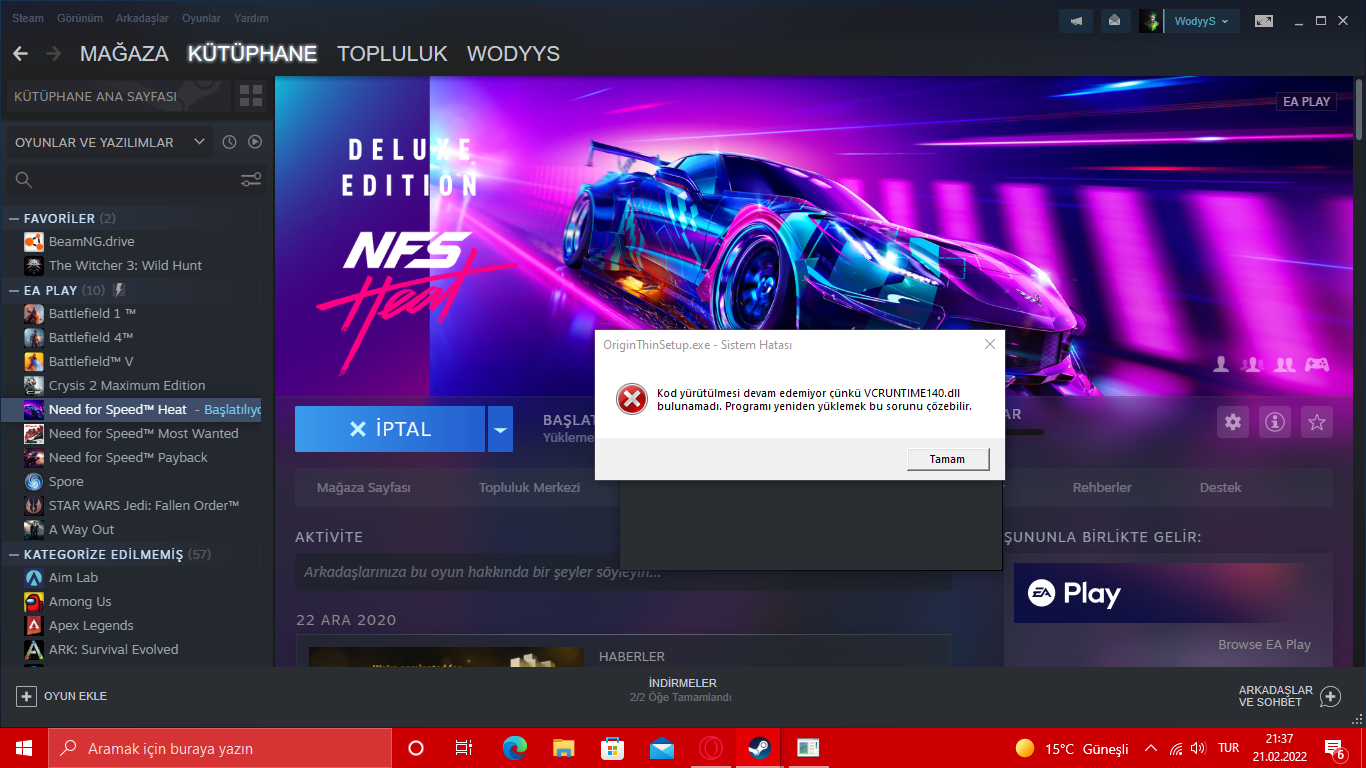Go to the TOPLULUK tab

[x=392, y=54]
